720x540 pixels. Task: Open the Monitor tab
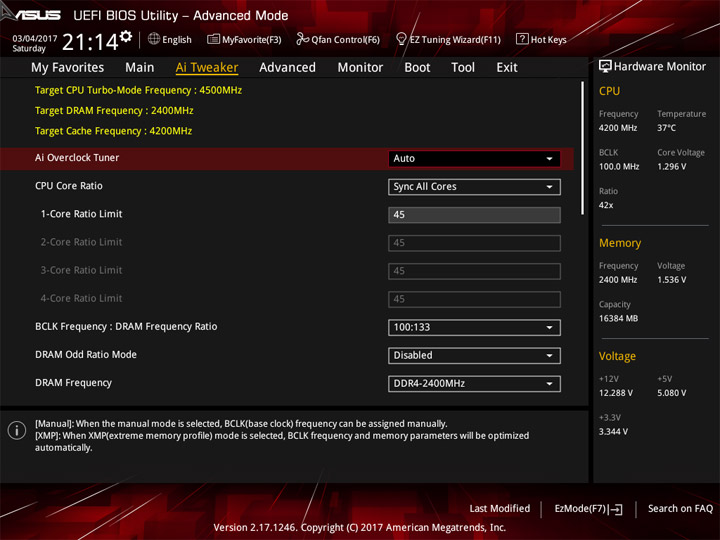pos(360,68)
